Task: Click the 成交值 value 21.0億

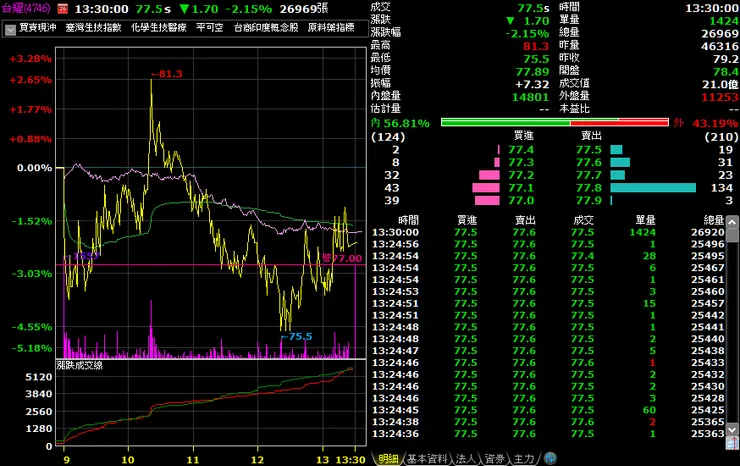Action: (x=720, y=85)
